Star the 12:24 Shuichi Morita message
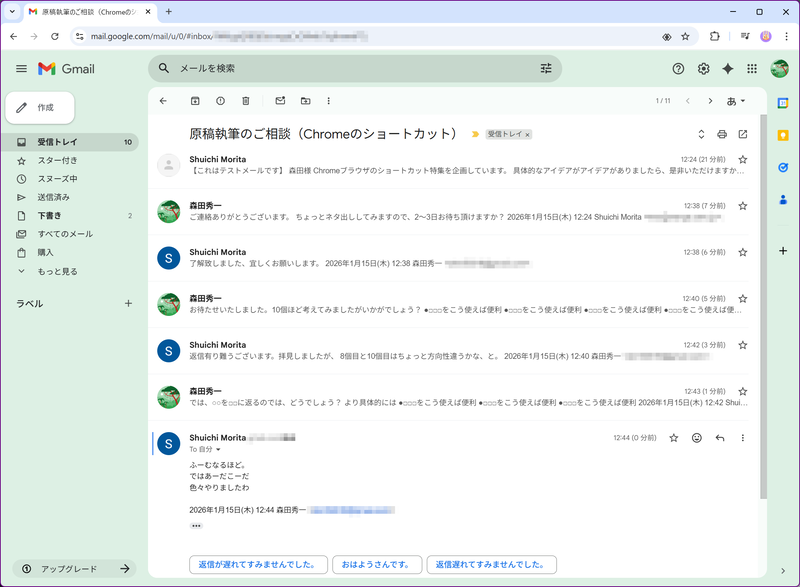The width and height of the screenshot is (800, 587). [x=743, y=160]
